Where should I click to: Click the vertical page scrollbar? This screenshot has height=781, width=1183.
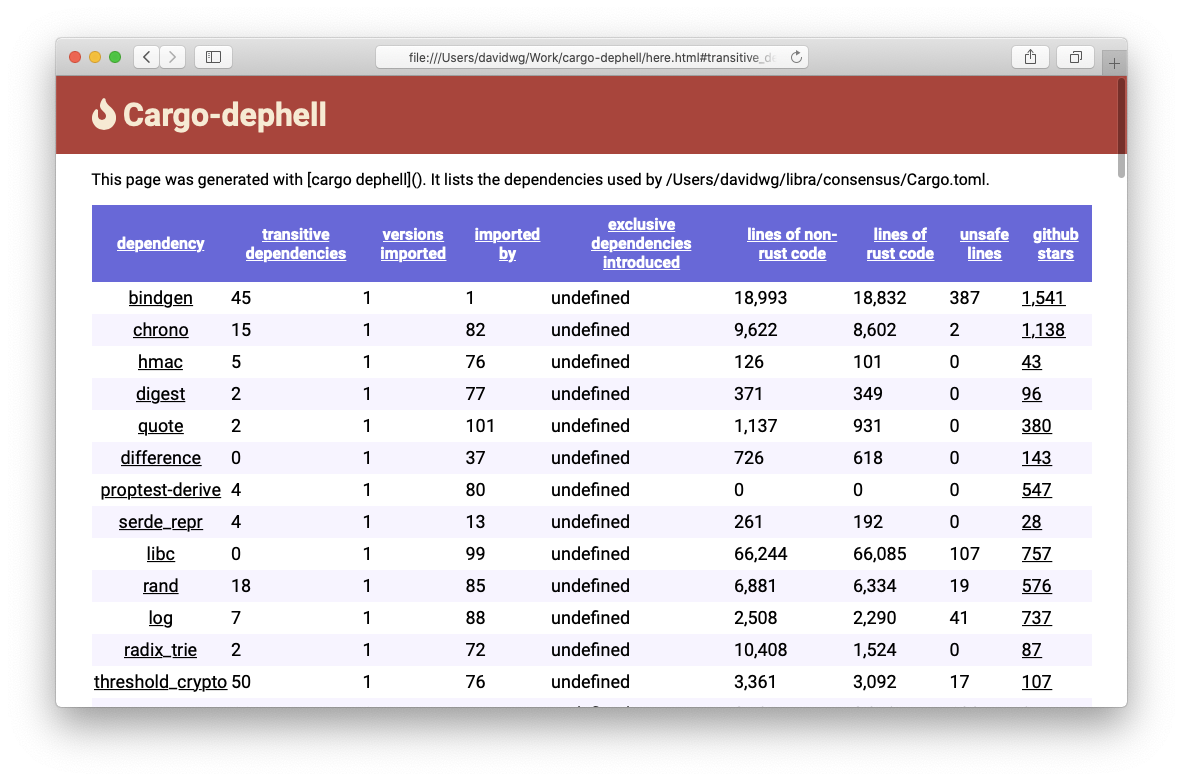[1121, 127]
